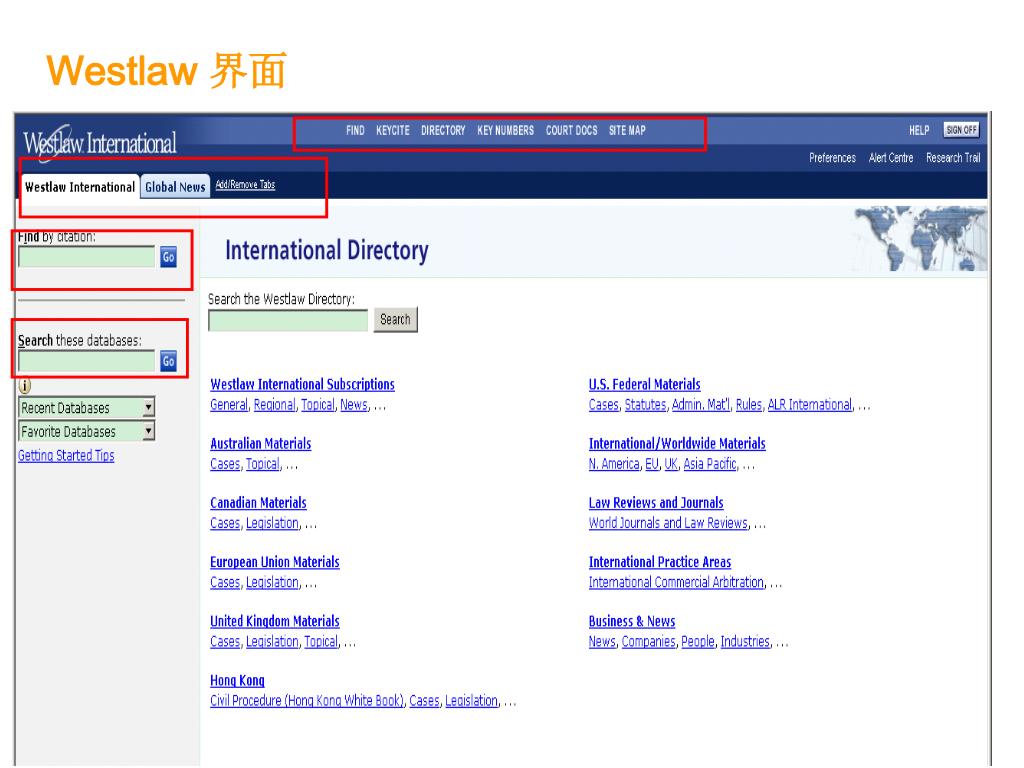Open International Commercial Arbitration link
Screen dimensions: 1024x768
point(676,583)
